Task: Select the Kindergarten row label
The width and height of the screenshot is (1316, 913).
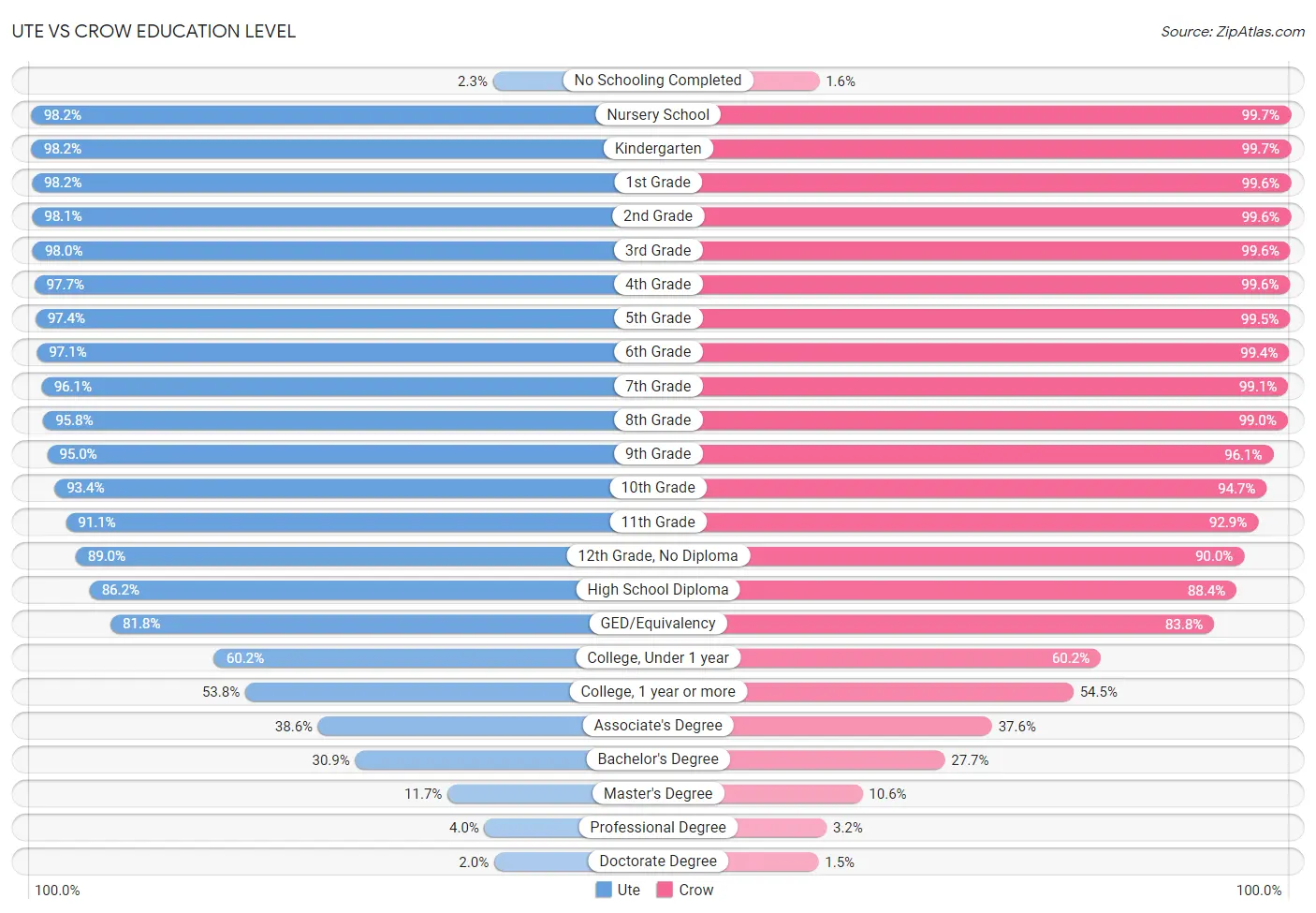Action: click(x=658, y=148)
